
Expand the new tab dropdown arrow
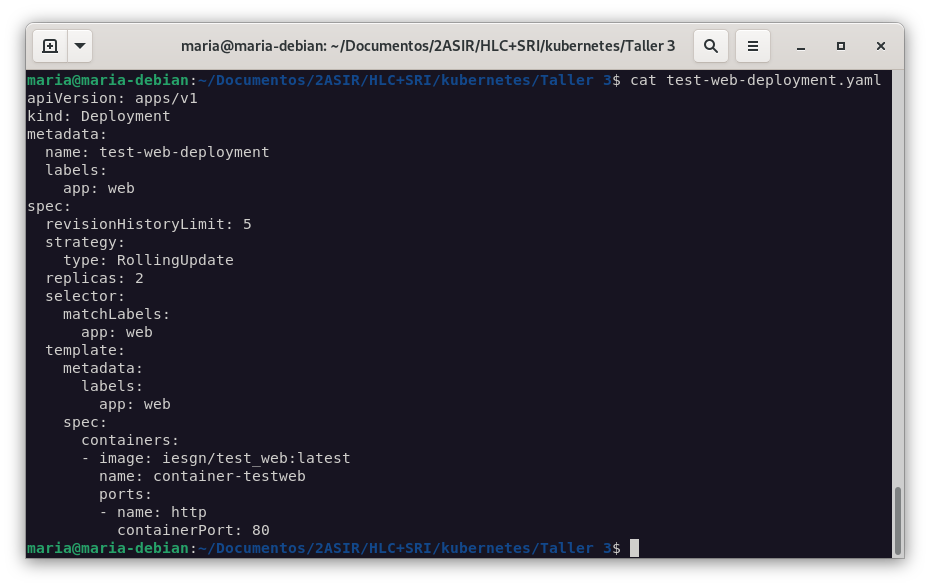(80, 46)
